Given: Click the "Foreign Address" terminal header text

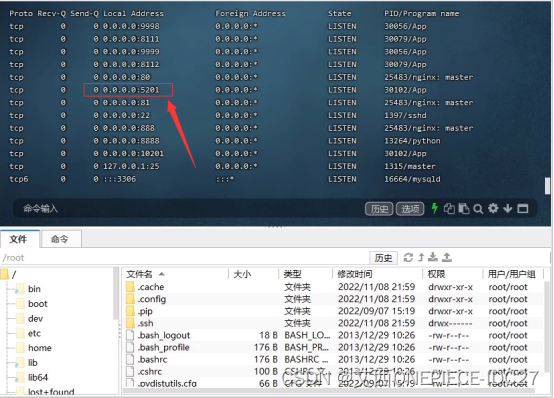Looking at the screenshot, I should pos(250,13).
